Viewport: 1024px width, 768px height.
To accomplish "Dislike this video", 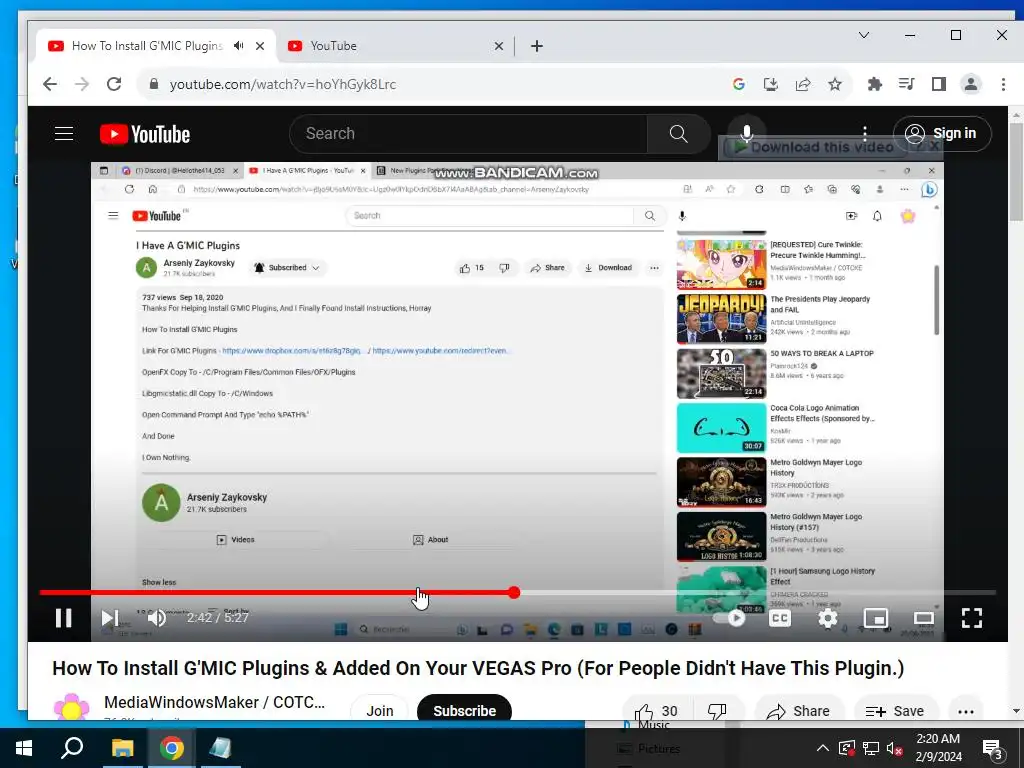I will pos(717,711).
